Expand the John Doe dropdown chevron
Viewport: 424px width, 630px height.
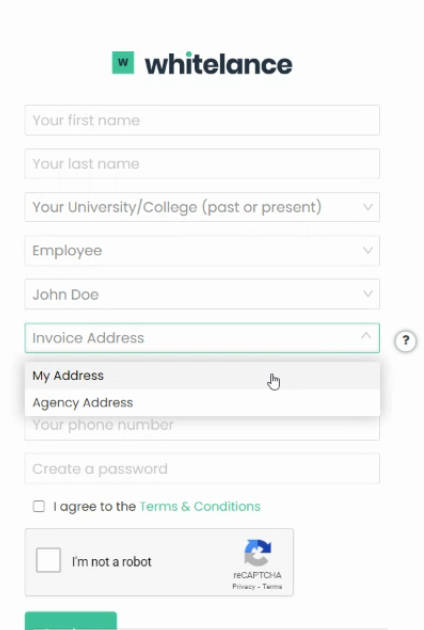367,294
